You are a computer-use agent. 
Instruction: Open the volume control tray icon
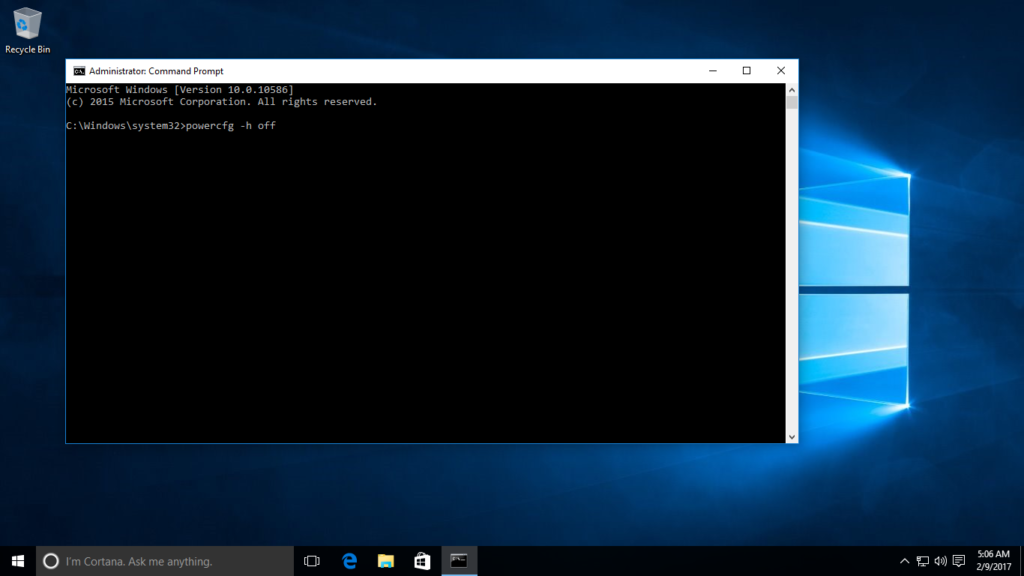pyautogui.click(x=940, y=561)
